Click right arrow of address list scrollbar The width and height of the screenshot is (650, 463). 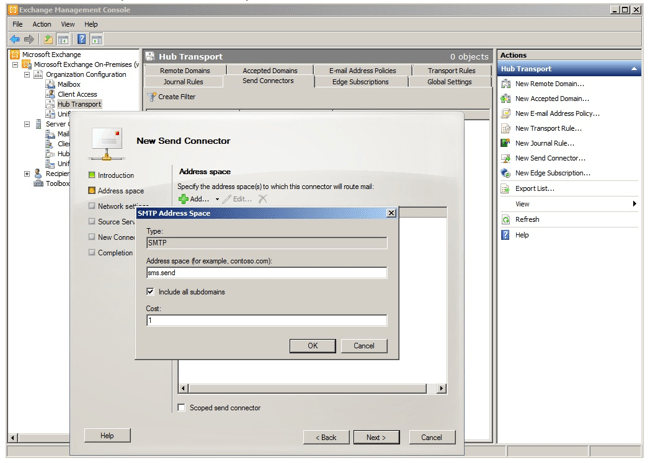pyautogui.click(x=441, y=388)
